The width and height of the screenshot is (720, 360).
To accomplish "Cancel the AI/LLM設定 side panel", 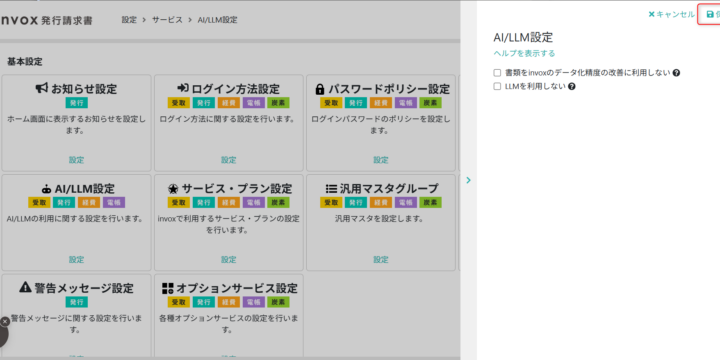I will click(x=671, y=15).
